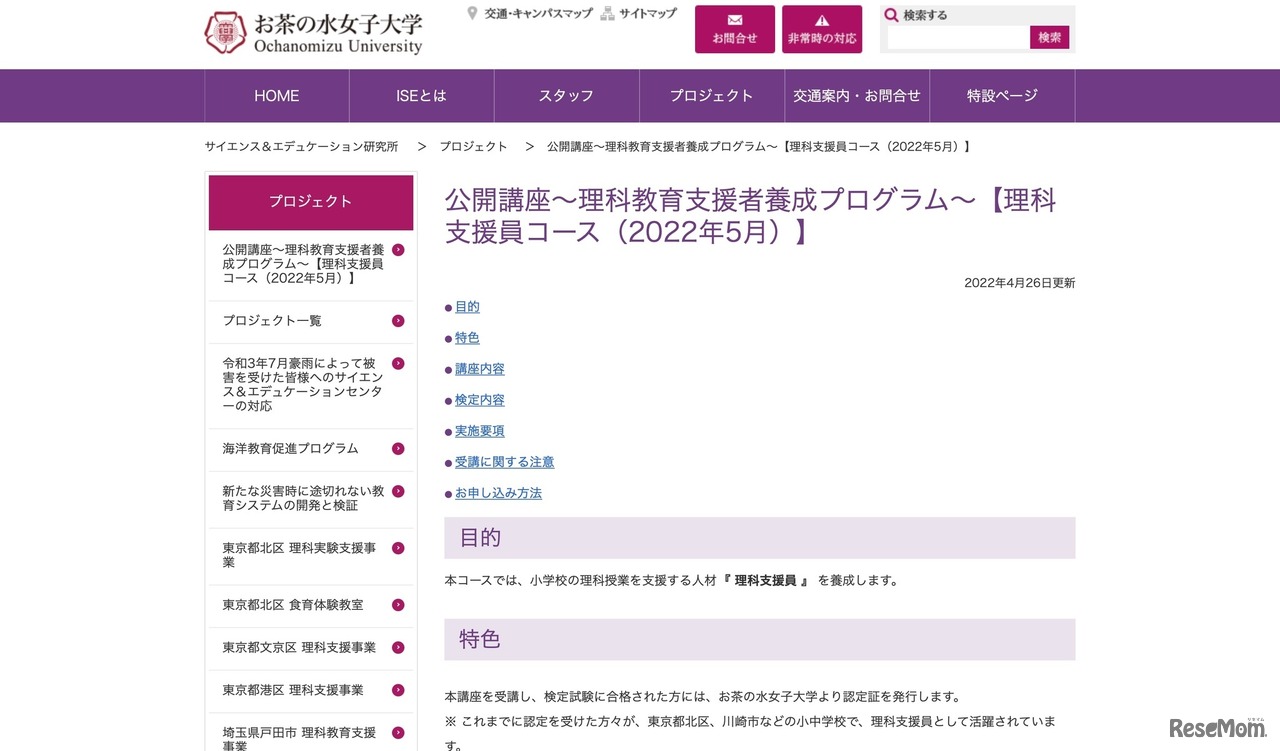Viewport: 1280px width, 751px height.
Task: Click the サイエンス＆エデュケーション研究所 breadcrumb
Action: [300, 146]
